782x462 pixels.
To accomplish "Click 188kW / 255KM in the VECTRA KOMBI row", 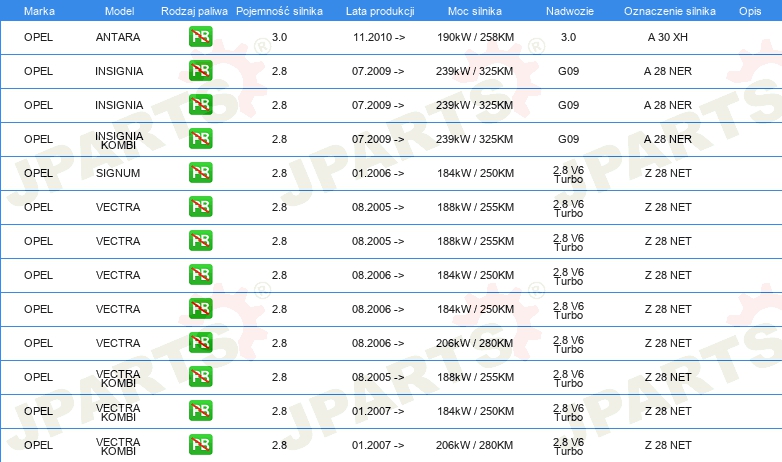I will point(475,377).
